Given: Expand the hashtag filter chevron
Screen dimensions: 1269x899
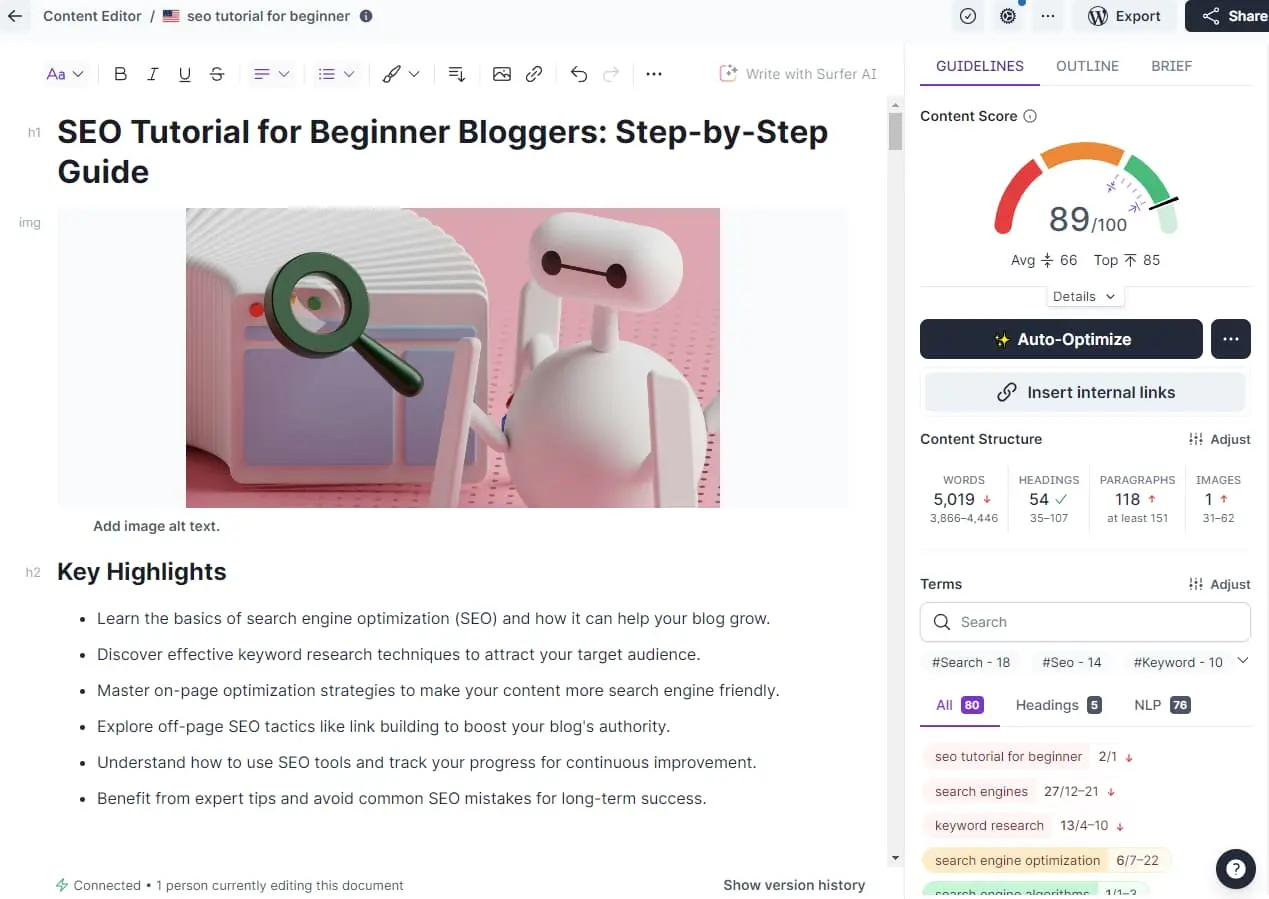Looking at the screenshot, I should coord(1243,661).
